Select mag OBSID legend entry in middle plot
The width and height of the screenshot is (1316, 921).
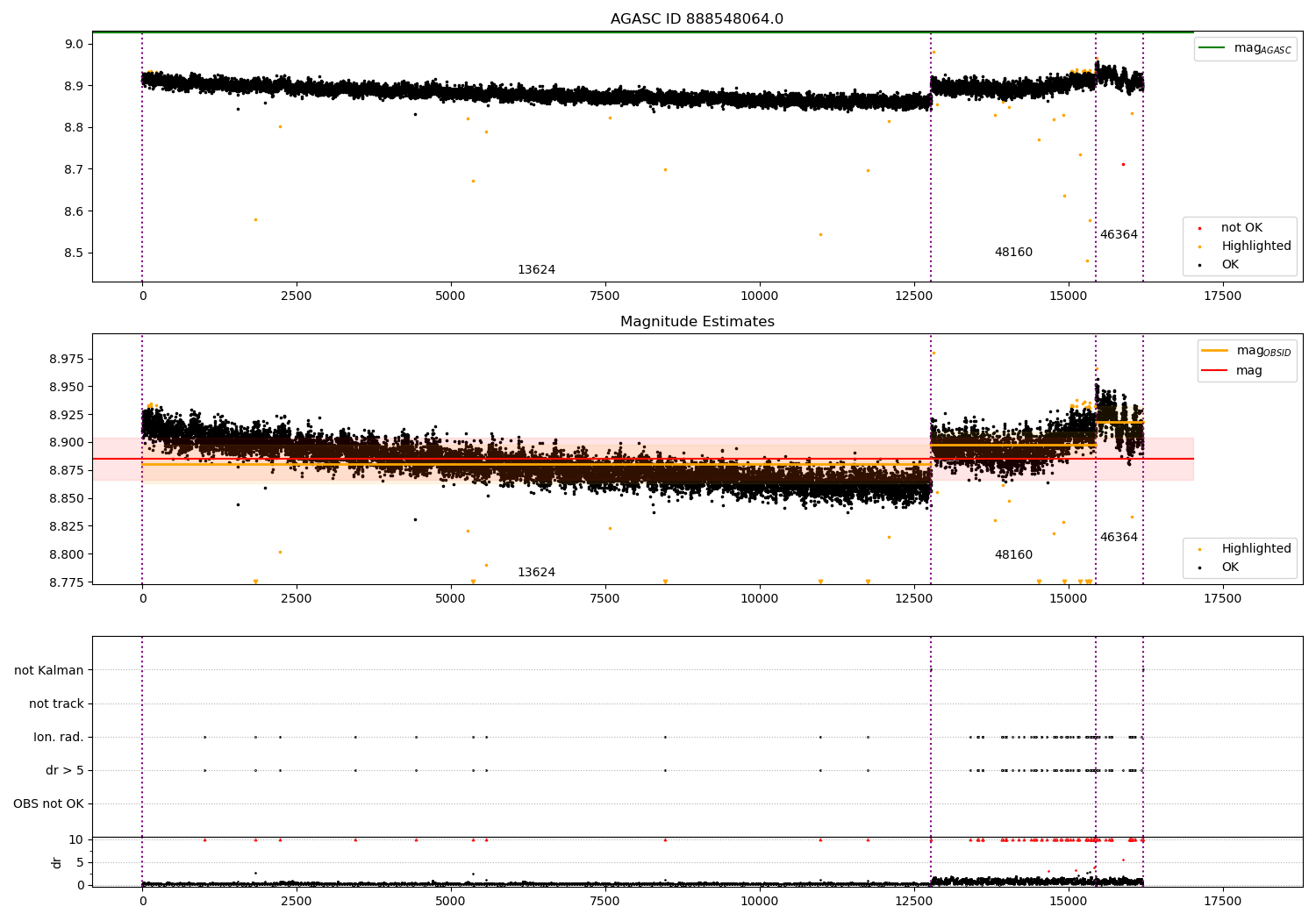(x=1247, y=351)
